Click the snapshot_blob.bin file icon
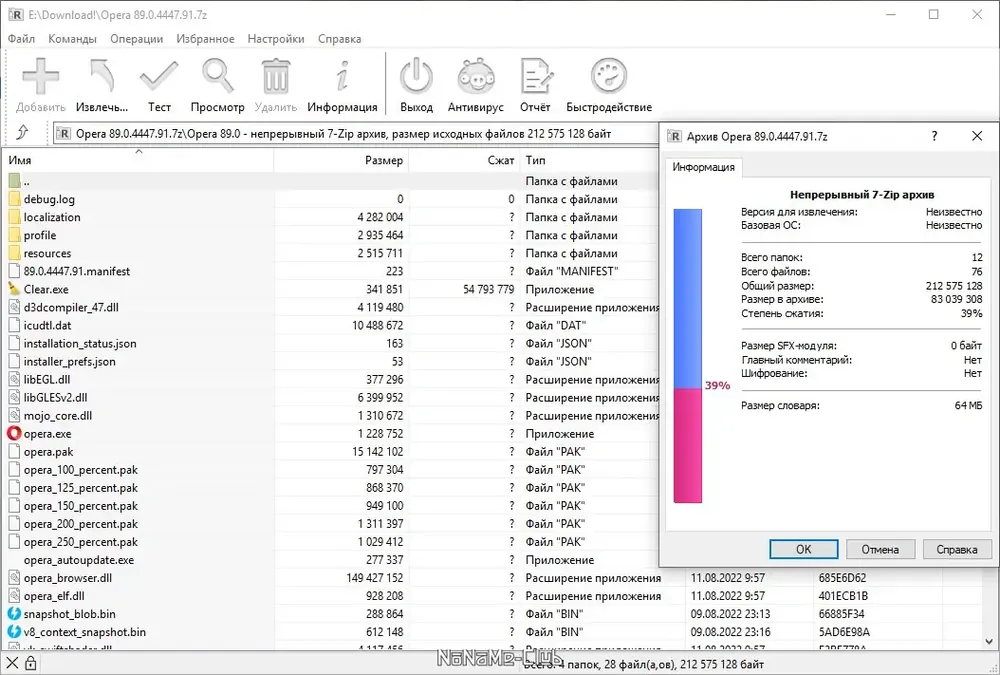Screen dimensions: 1000x675 tap(14, 614)
